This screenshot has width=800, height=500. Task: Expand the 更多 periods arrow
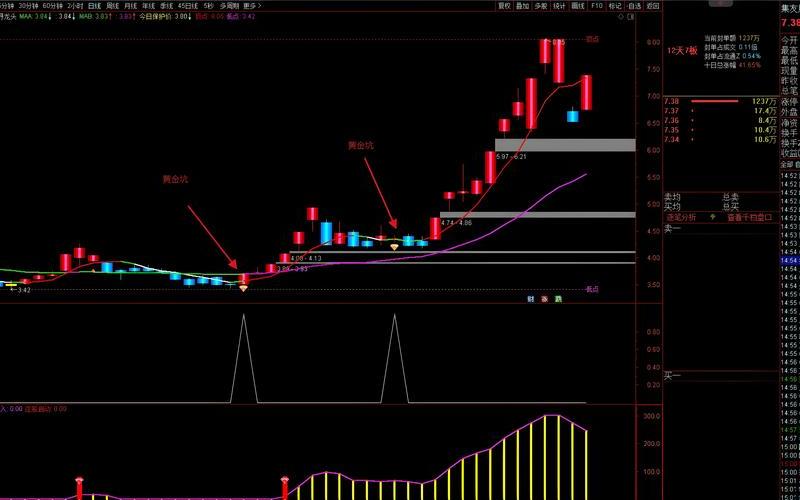tap(253, 6)
